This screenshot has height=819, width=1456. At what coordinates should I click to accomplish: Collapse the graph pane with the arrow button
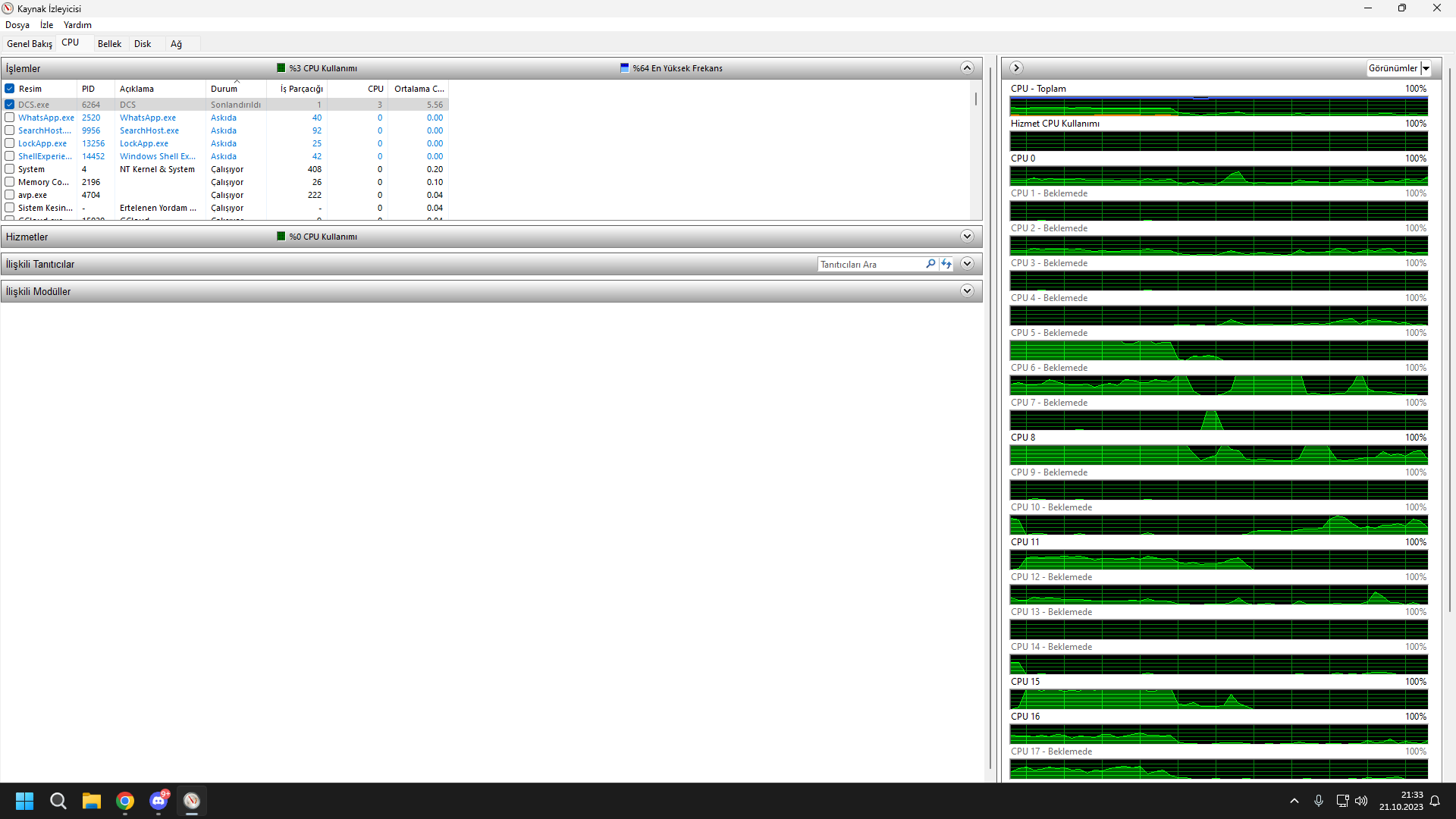coord(1016,68)
